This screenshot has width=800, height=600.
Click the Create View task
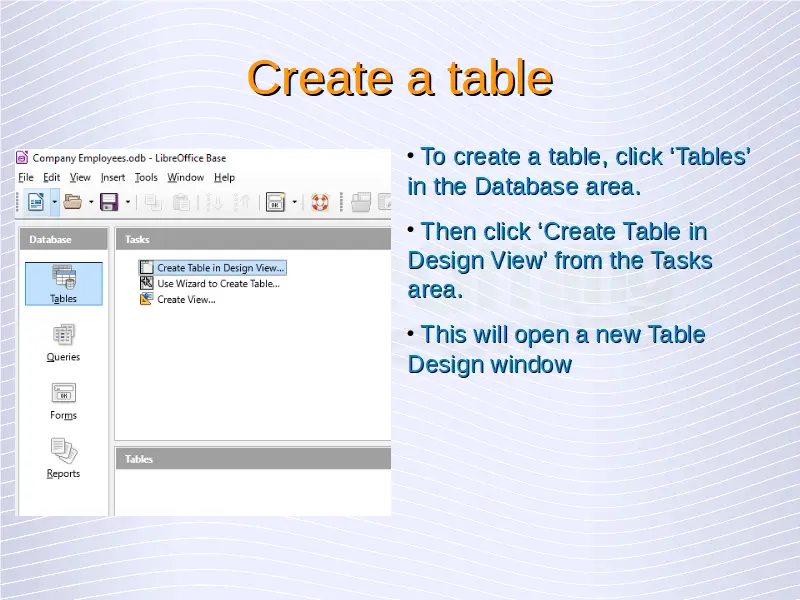click(178, 299)
